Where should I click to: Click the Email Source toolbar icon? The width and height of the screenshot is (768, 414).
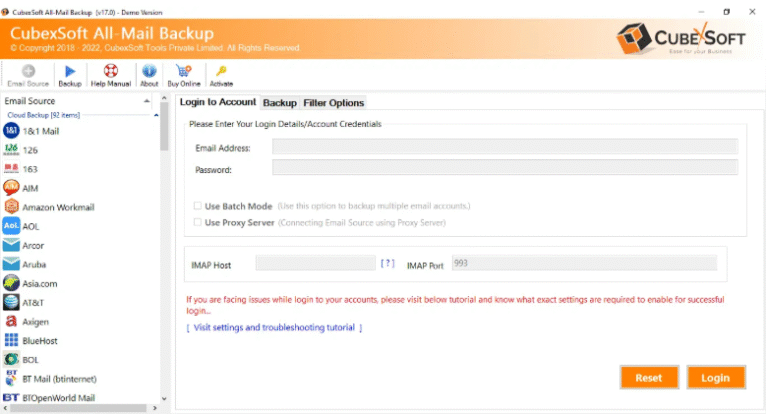coord(28,72)
